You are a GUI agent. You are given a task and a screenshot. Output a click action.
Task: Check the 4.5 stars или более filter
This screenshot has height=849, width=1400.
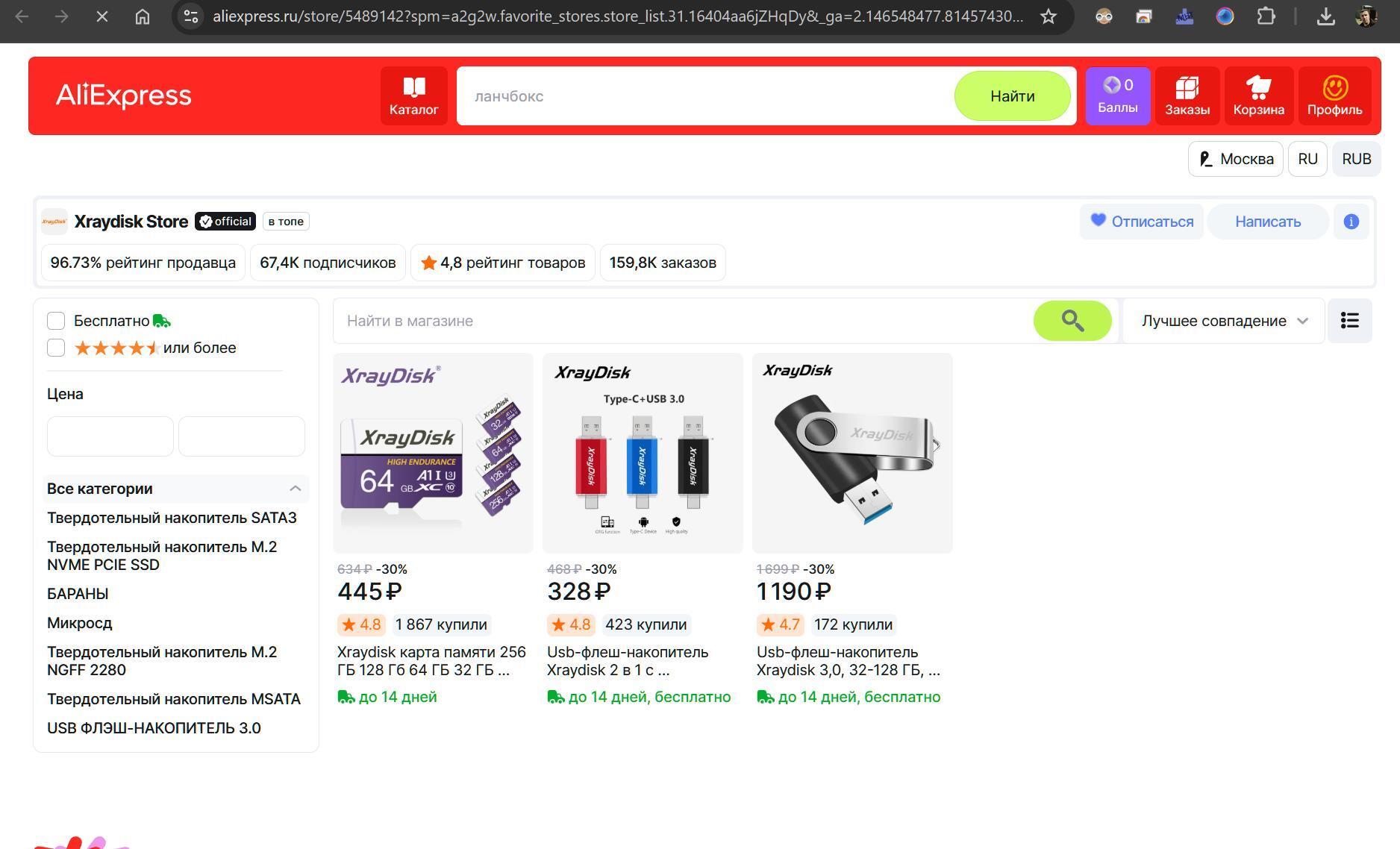click(x=56, y=348)
